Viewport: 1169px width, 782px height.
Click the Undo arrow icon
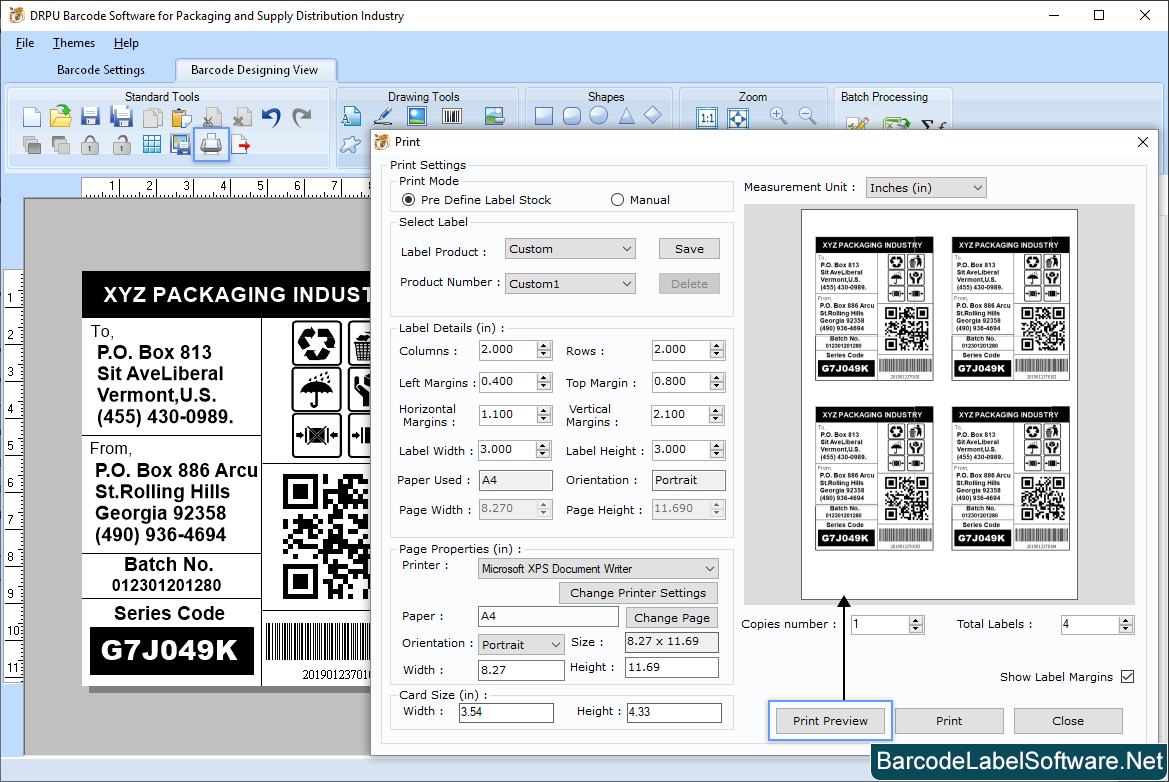269,117
